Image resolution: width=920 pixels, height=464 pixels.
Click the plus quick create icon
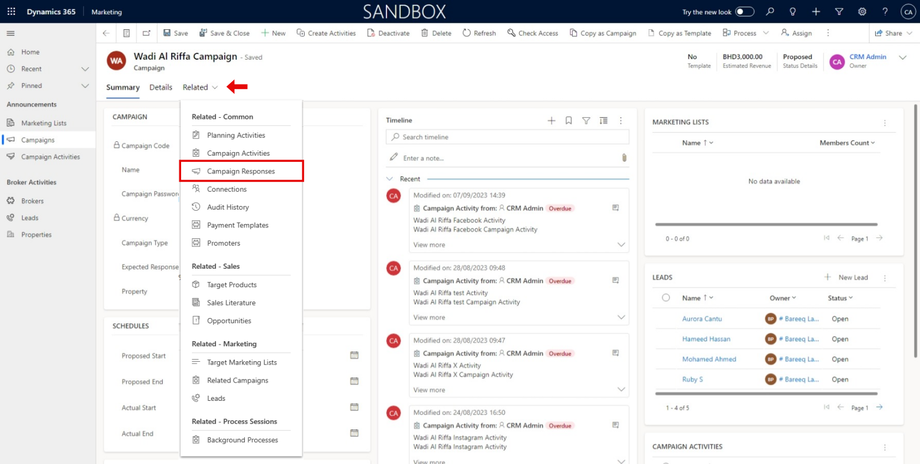click(x=816, y=12)
